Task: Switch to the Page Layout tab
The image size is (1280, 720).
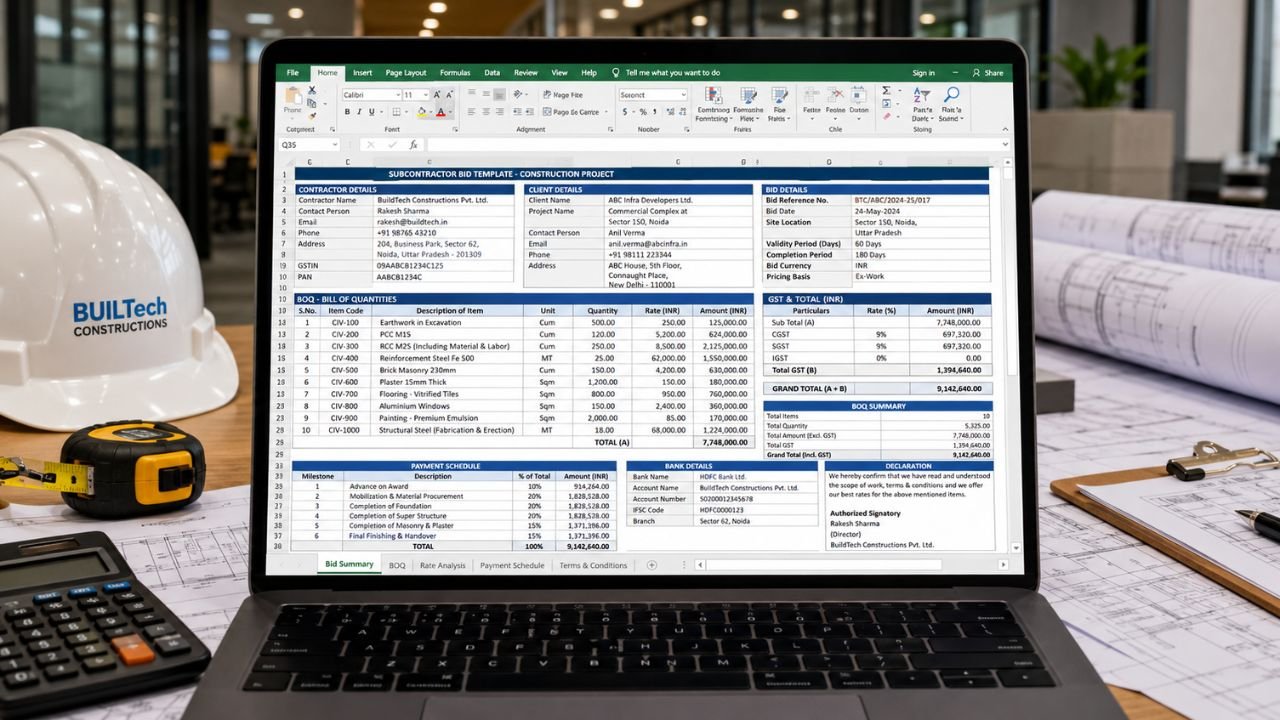Action: pos(406,73)
